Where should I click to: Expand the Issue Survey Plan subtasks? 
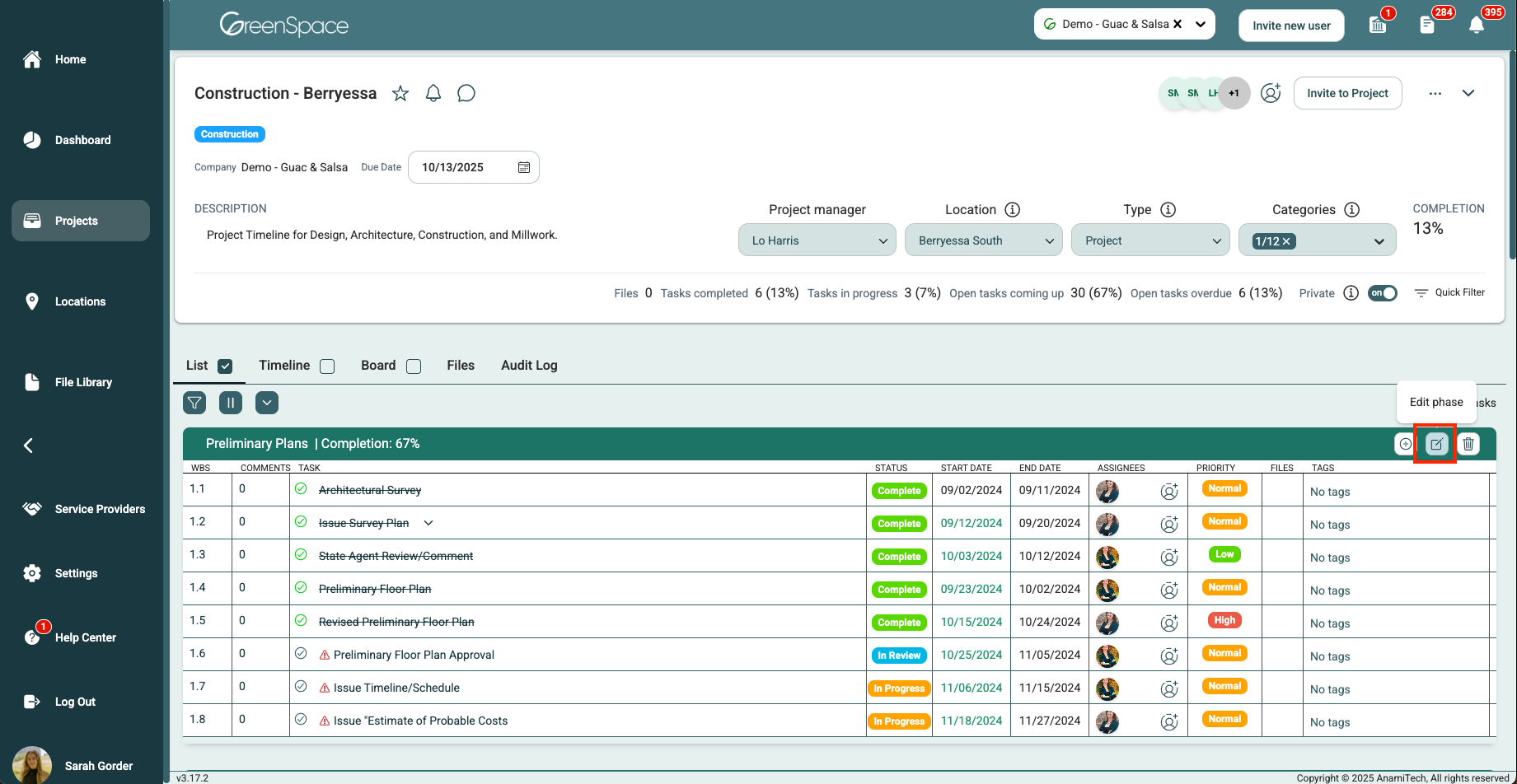[428, 523]
